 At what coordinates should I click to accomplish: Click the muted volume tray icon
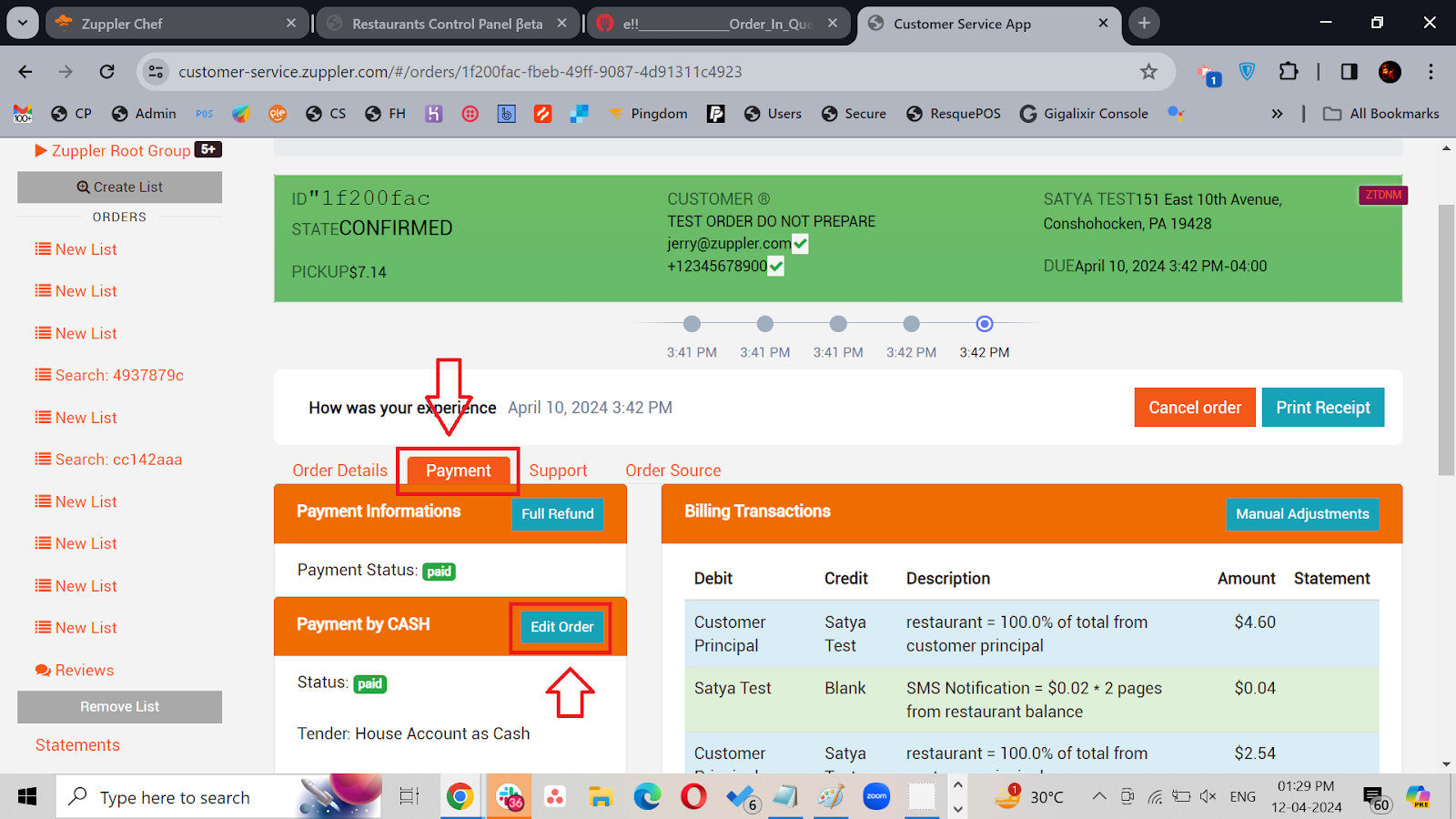(1208, 797)
